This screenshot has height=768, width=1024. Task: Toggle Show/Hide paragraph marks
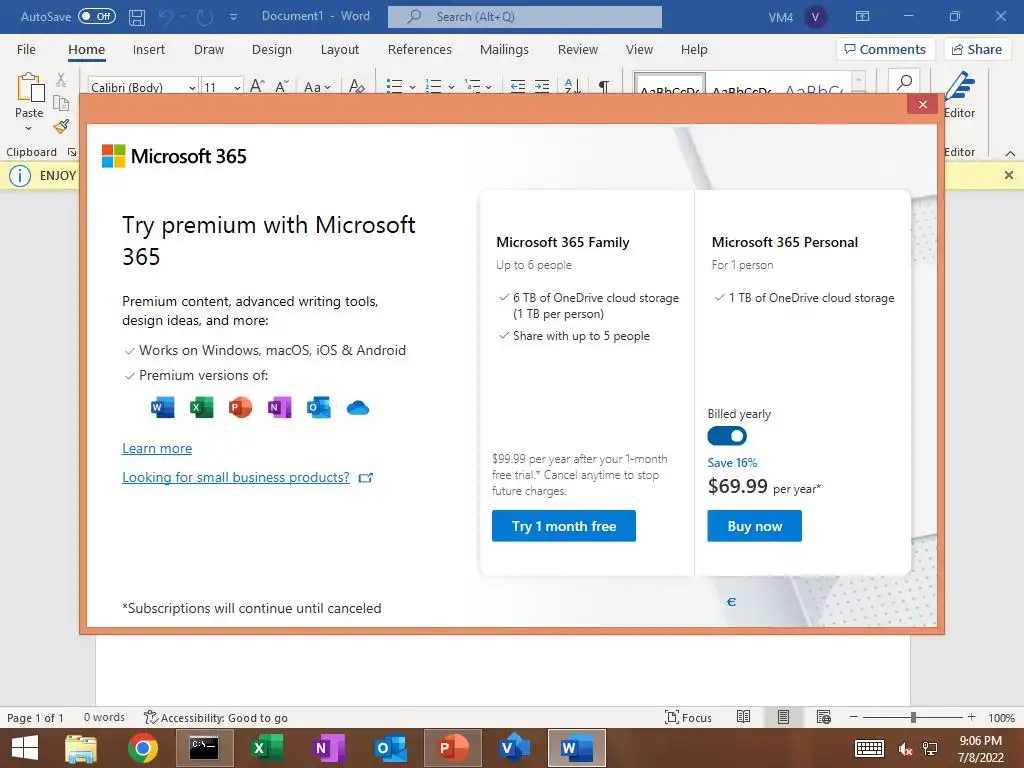click(x=604, y=86)
